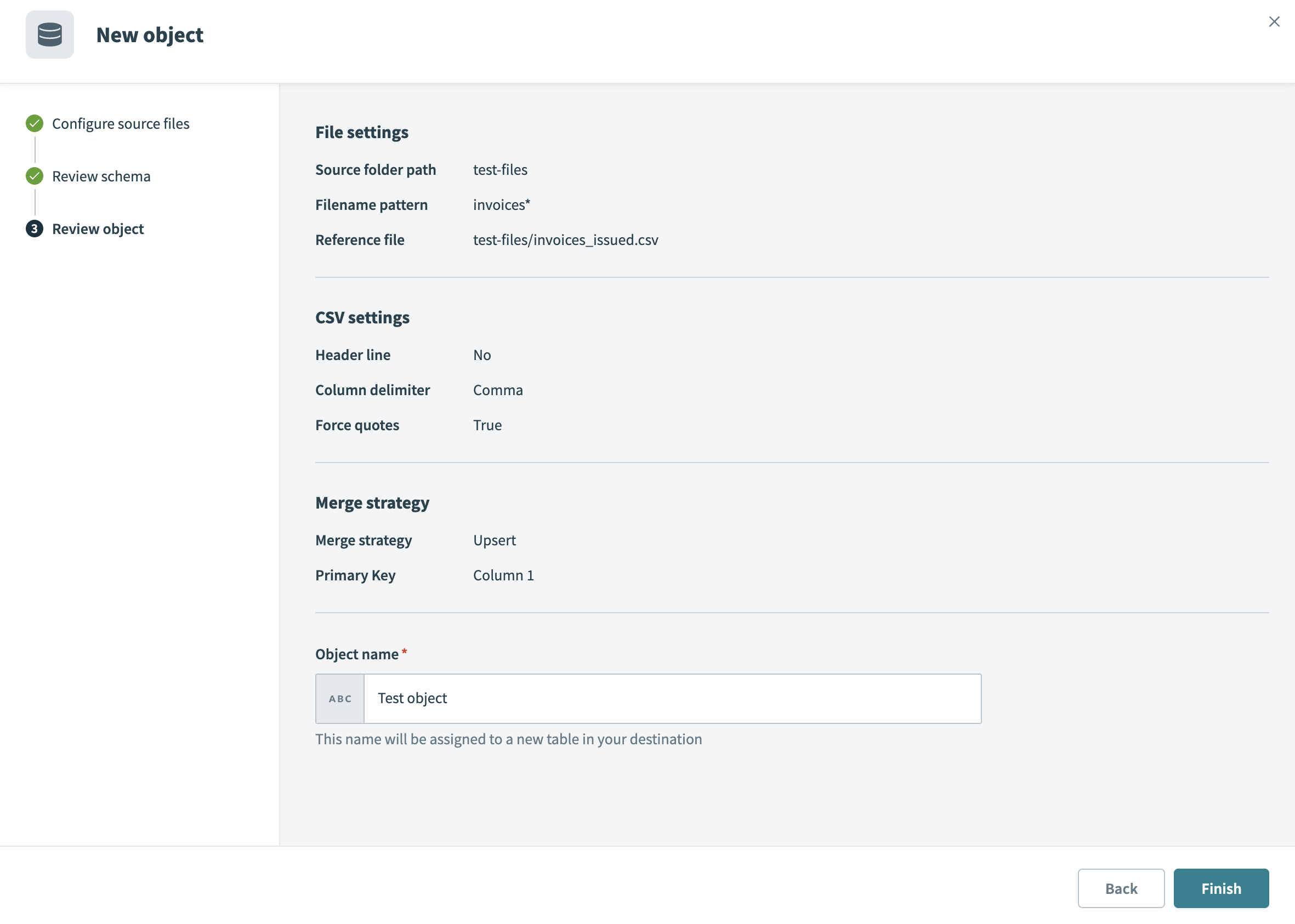The image size is (1295, 924).
Task: Click the database icon beside New object
Action: tap(49, 35)
